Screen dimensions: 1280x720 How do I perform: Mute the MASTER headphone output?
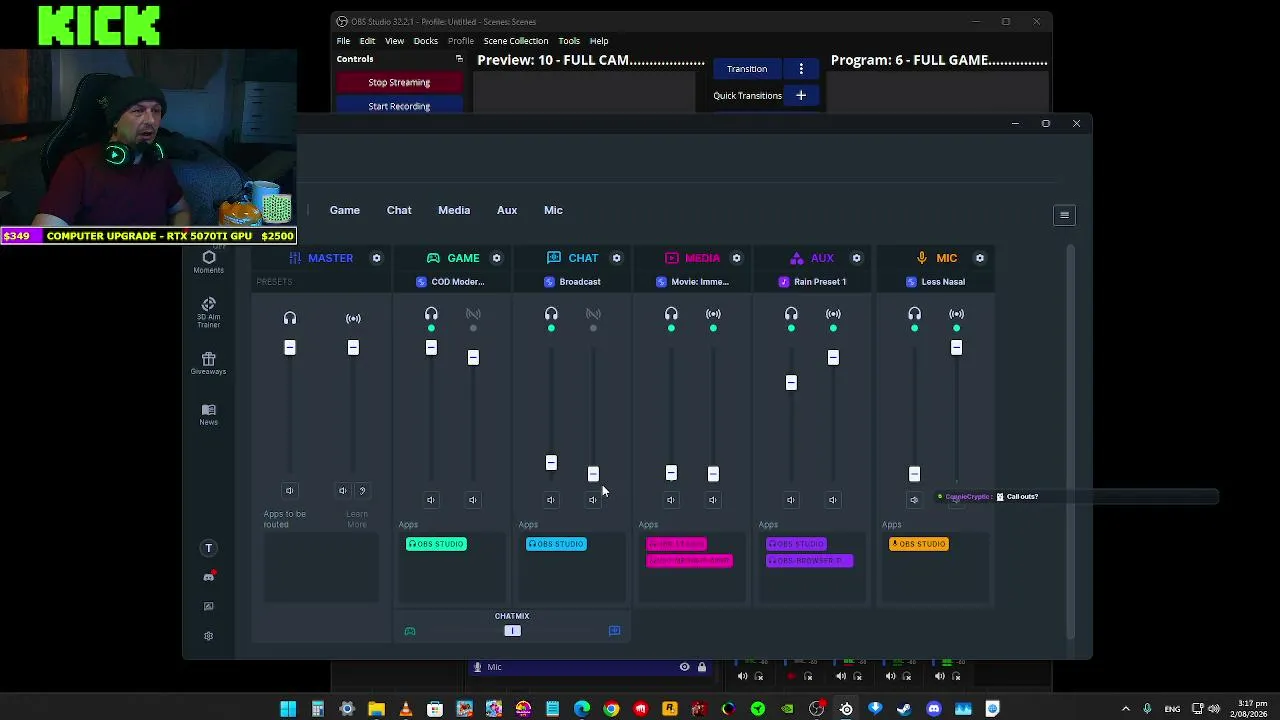(x=289, y=491)
